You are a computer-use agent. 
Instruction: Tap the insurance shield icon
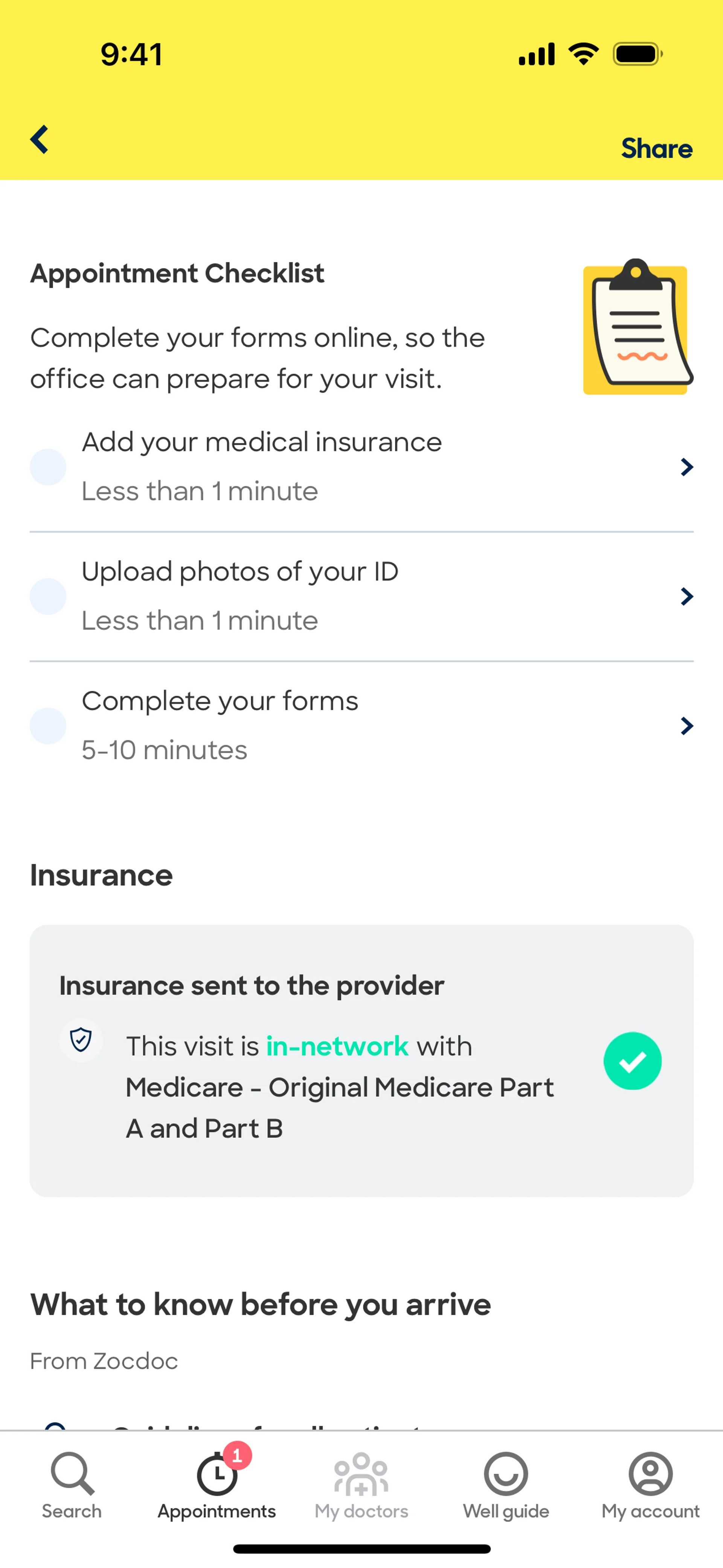[81, 1040]
